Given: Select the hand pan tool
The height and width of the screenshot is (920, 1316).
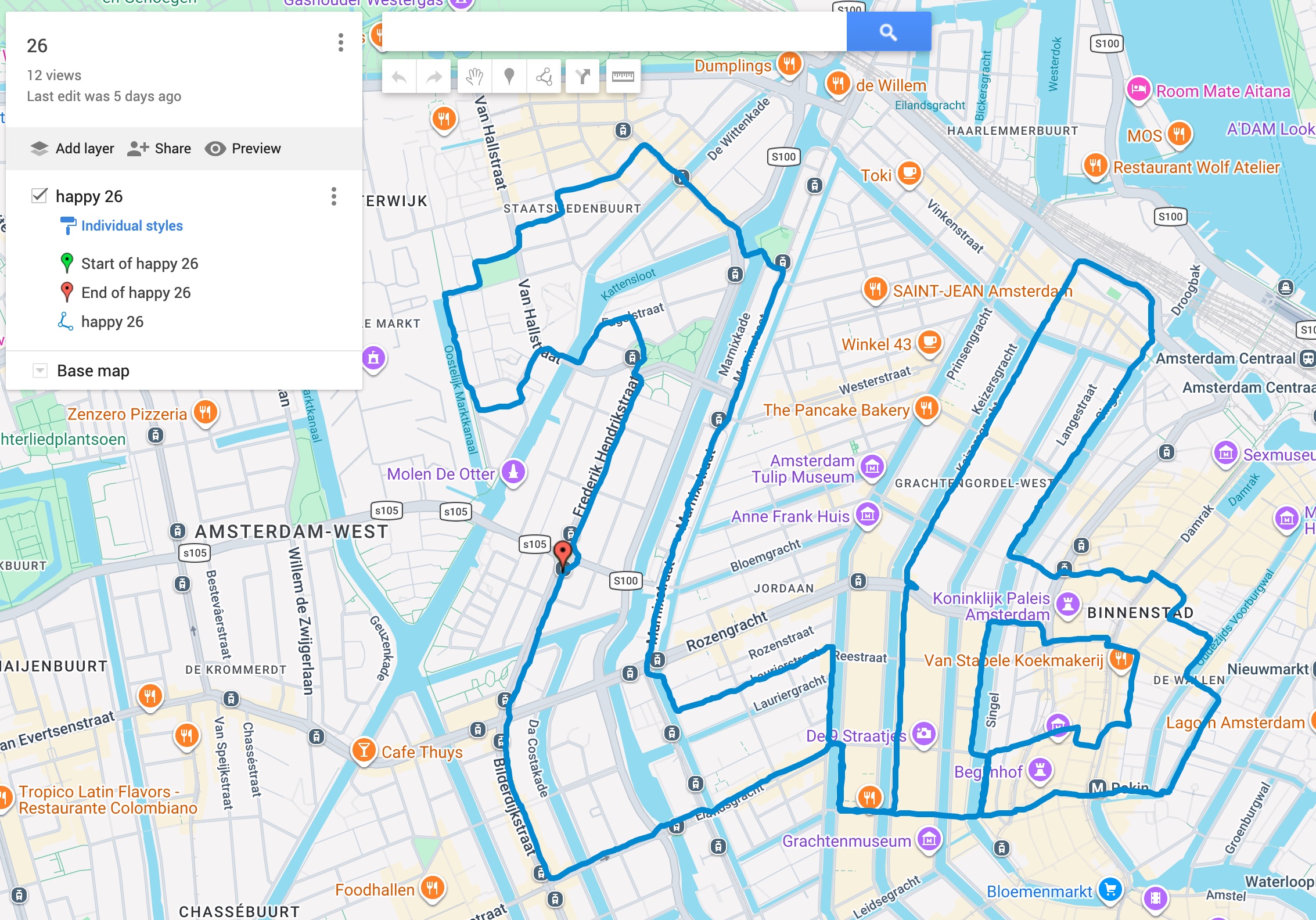Looking at the screenshot, I should [x=475, y=76].
